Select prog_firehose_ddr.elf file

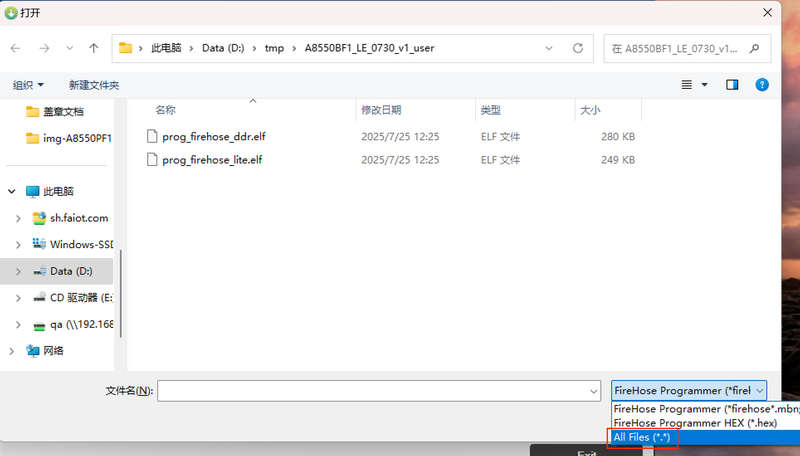pos(214,137)
